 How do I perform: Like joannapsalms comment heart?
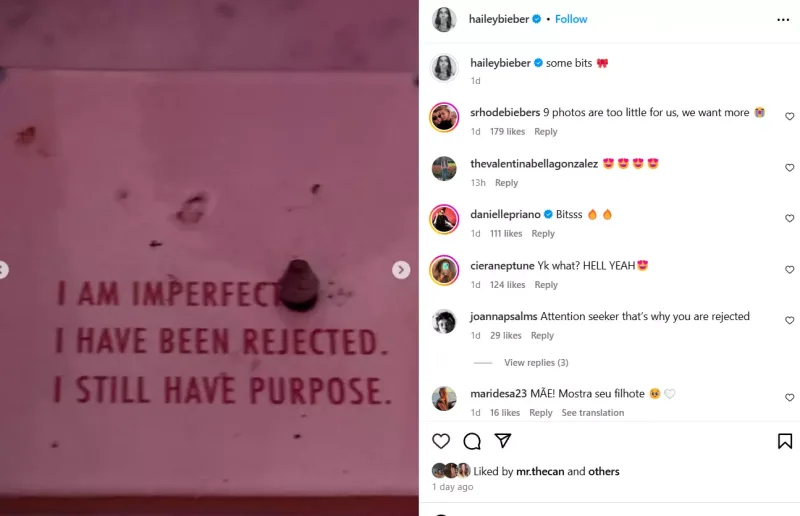click(789, 321)
